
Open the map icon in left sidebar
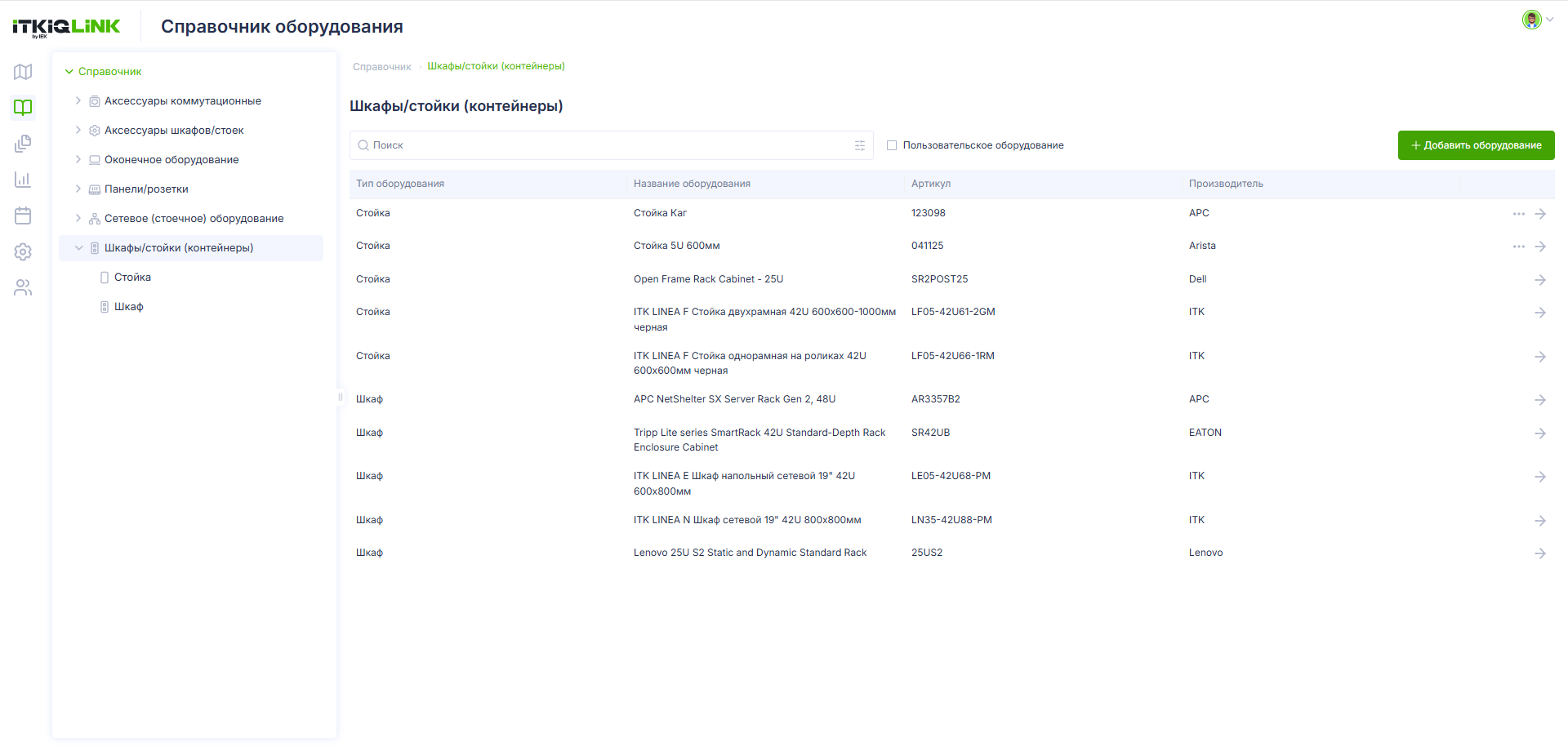coord(23,72)
